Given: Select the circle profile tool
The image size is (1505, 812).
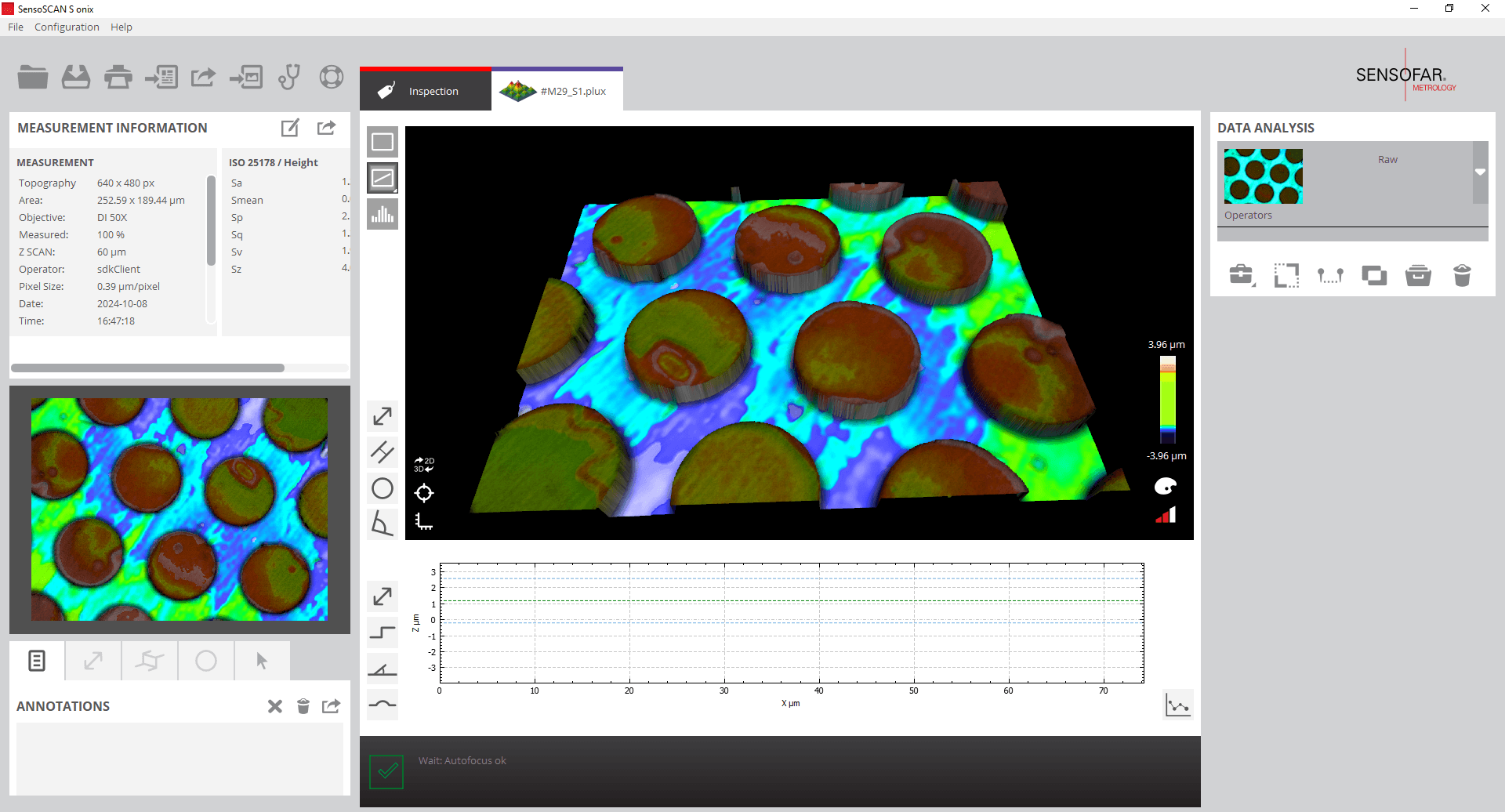Looking at the screenshot, I should 383,488.
